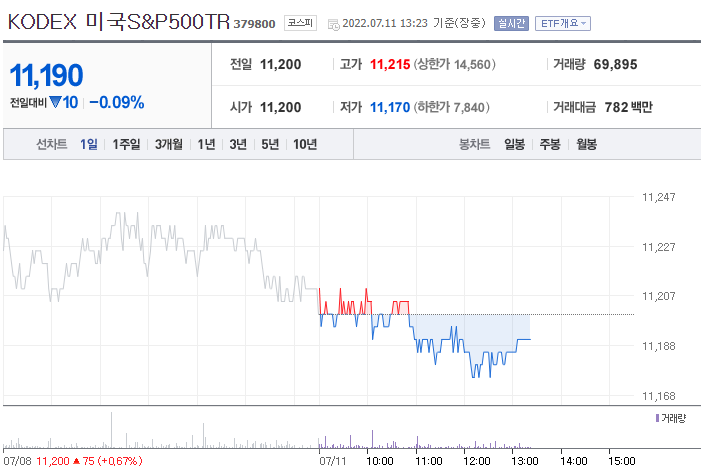Click the calendar clock icon beside the date
This screenshot has height=470, width=701.
coord(334,25)
